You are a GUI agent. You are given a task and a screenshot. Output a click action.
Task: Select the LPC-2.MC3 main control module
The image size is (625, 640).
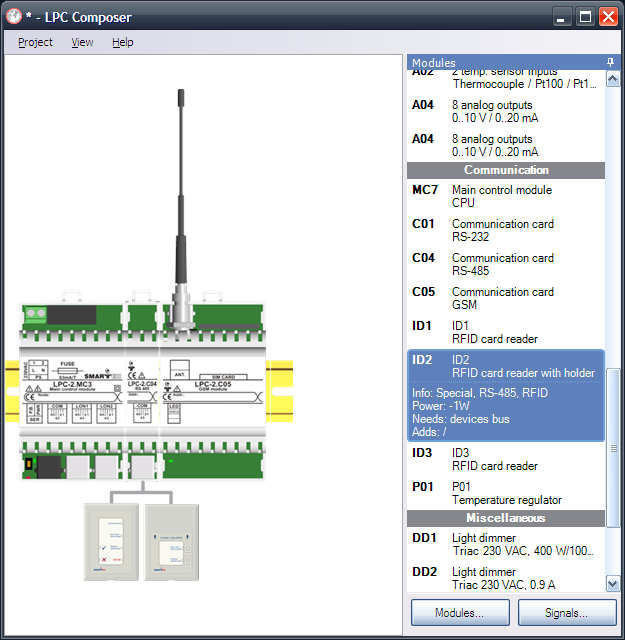click(72, 392)
